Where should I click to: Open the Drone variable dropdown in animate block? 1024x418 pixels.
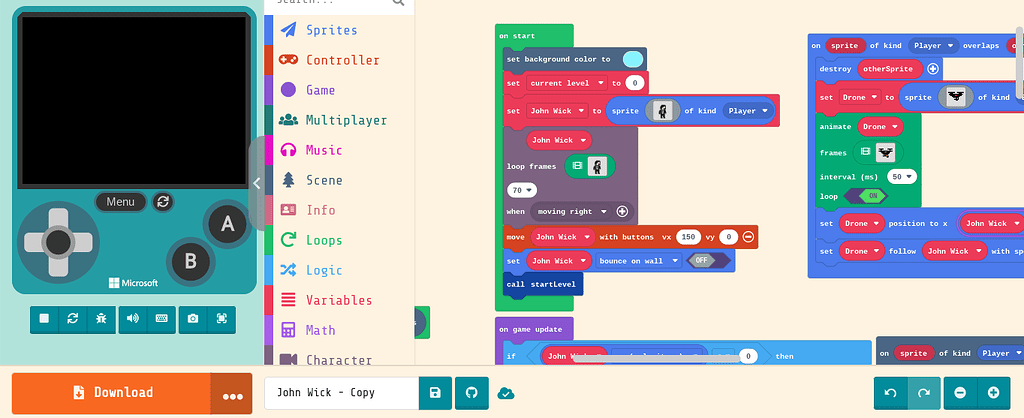(880, 127)
